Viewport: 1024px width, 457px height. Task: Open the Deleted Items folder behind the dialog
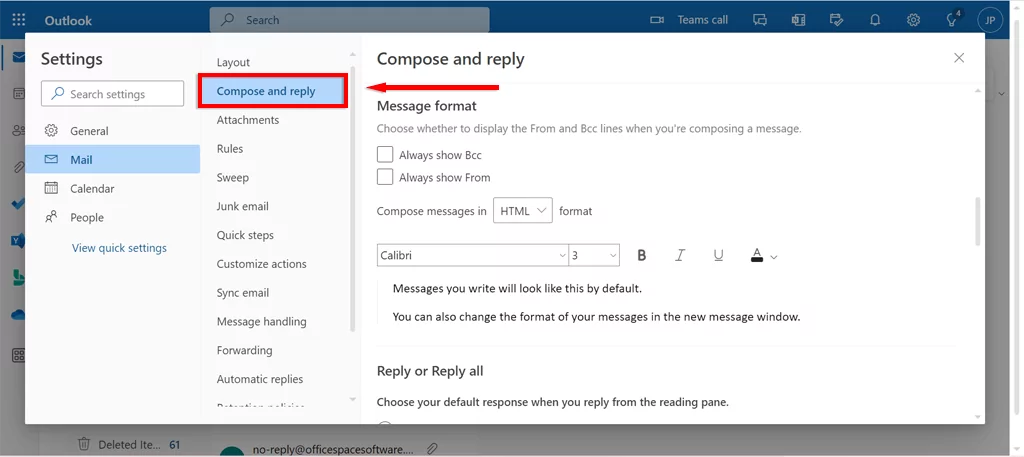(x=128, y=444)
